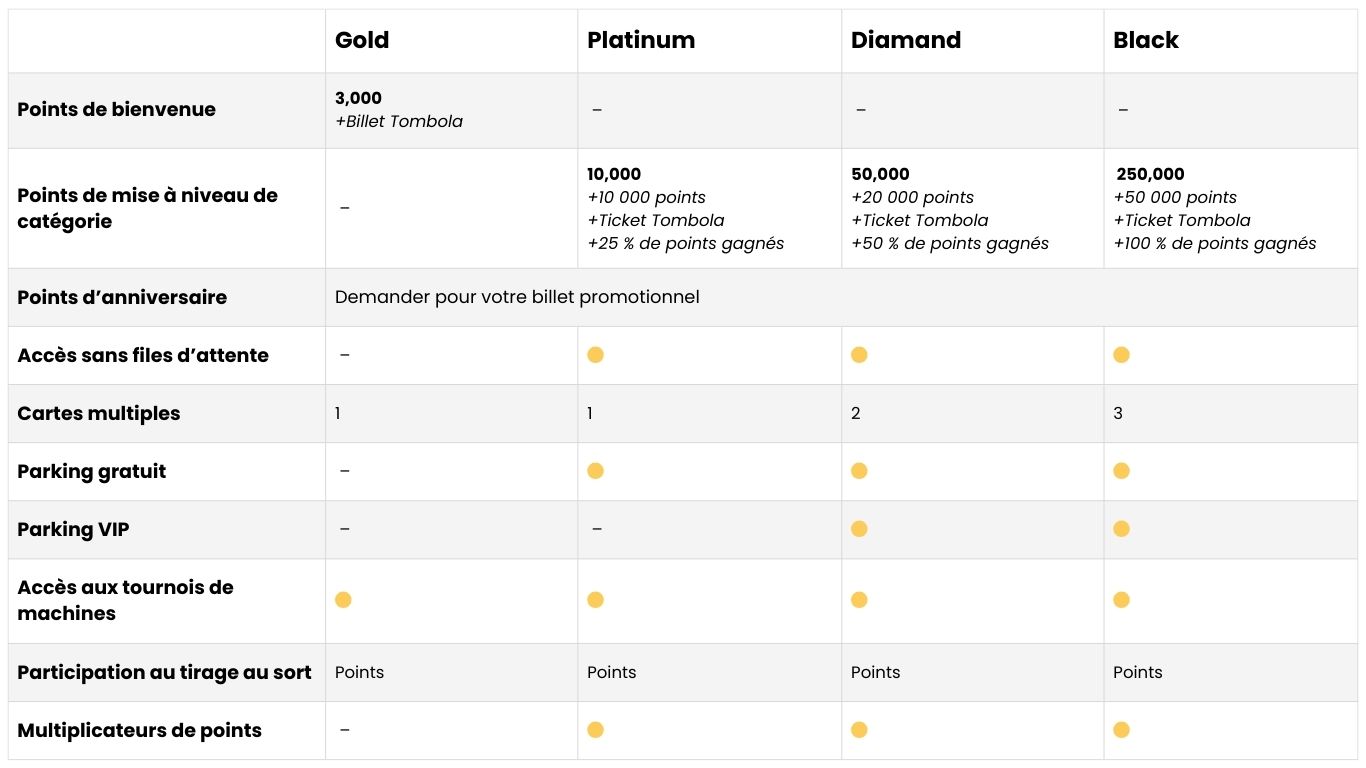Image resolution: width=1366 pixels, height=768 pixels.
Task: Click the Platinum column header
Action: point(641,41)
